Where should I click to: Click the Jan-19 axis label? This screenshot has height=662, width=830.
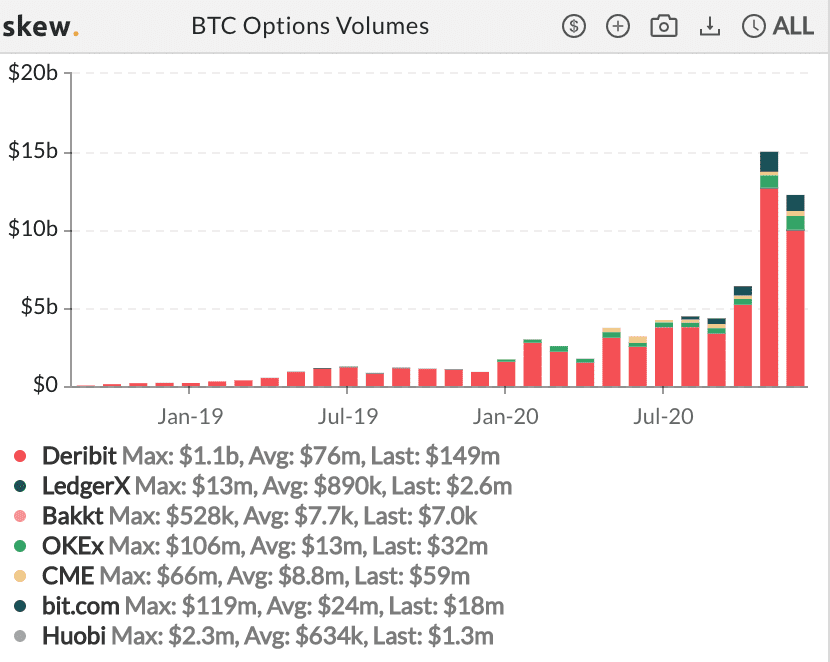pos(190,416)
